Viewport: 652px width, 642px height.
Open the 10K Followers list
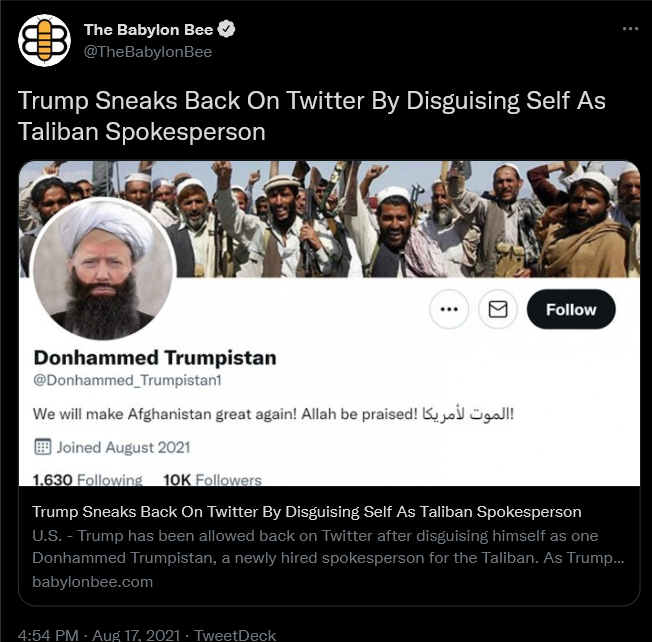[212, 479]
